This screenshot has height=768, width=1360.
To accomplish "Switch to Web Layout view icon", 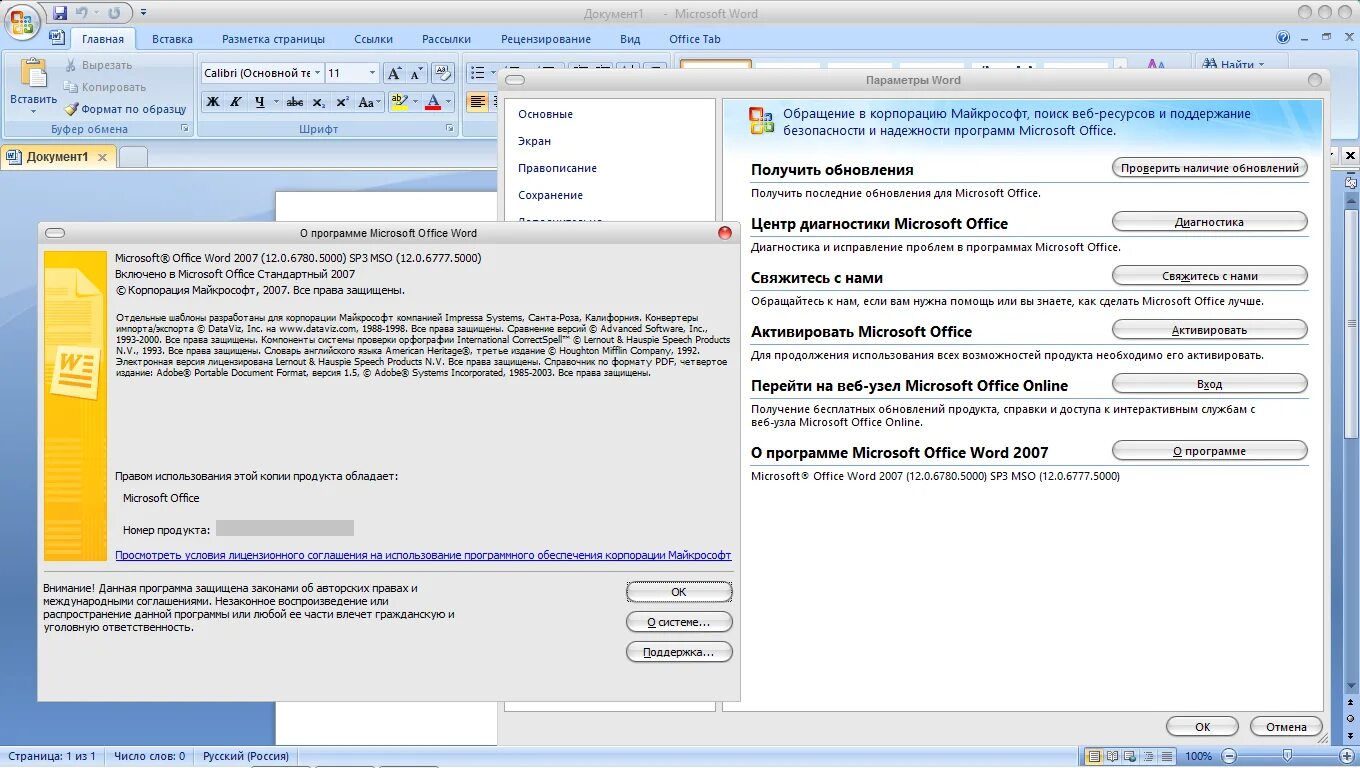I will click(x=1130, y=756).
